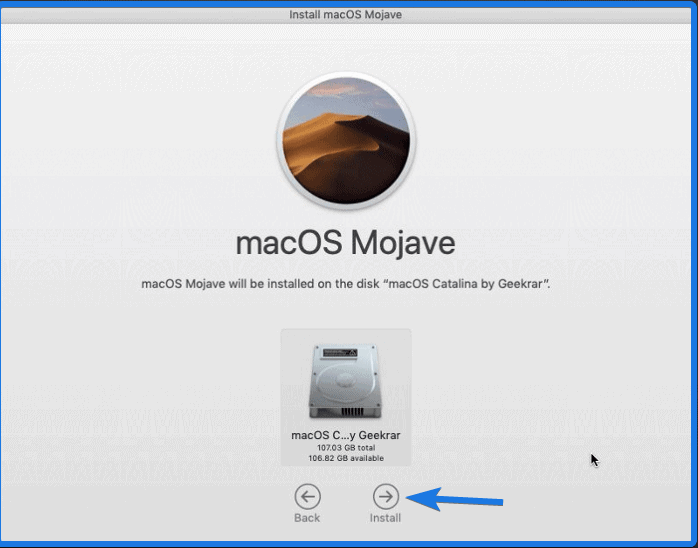
Task: Click the installation disk description sentence
Action: tap(346, 284)
